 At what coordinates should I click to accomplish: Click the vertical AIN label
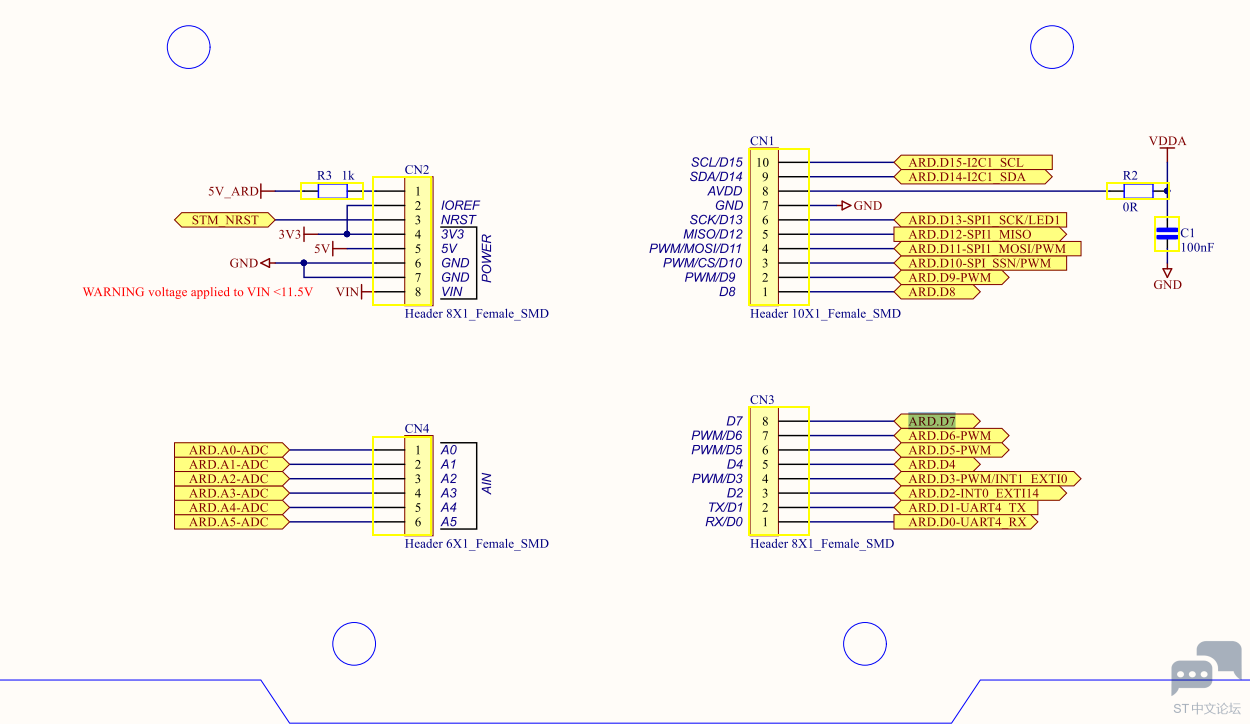tap(487, 486)
